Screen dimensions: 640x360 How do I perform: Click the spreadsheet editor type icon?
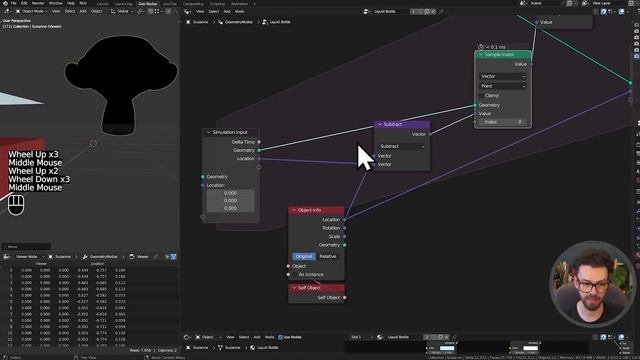coord(7,257)
